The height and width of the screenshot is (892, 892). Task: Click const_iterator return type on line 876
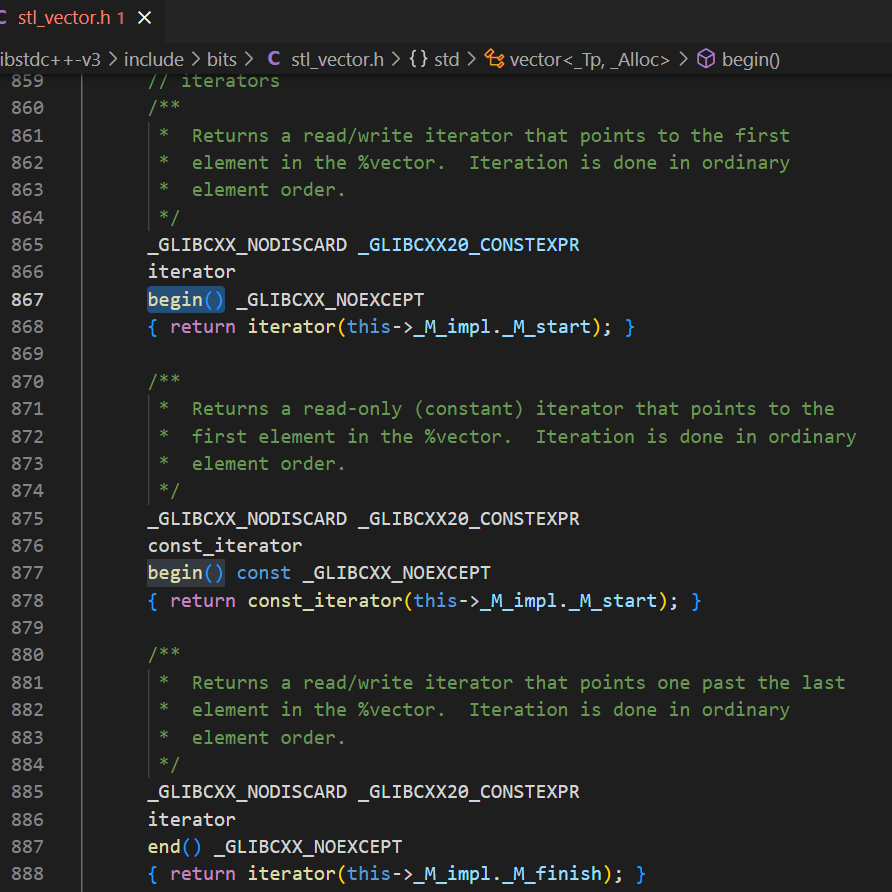225,546
